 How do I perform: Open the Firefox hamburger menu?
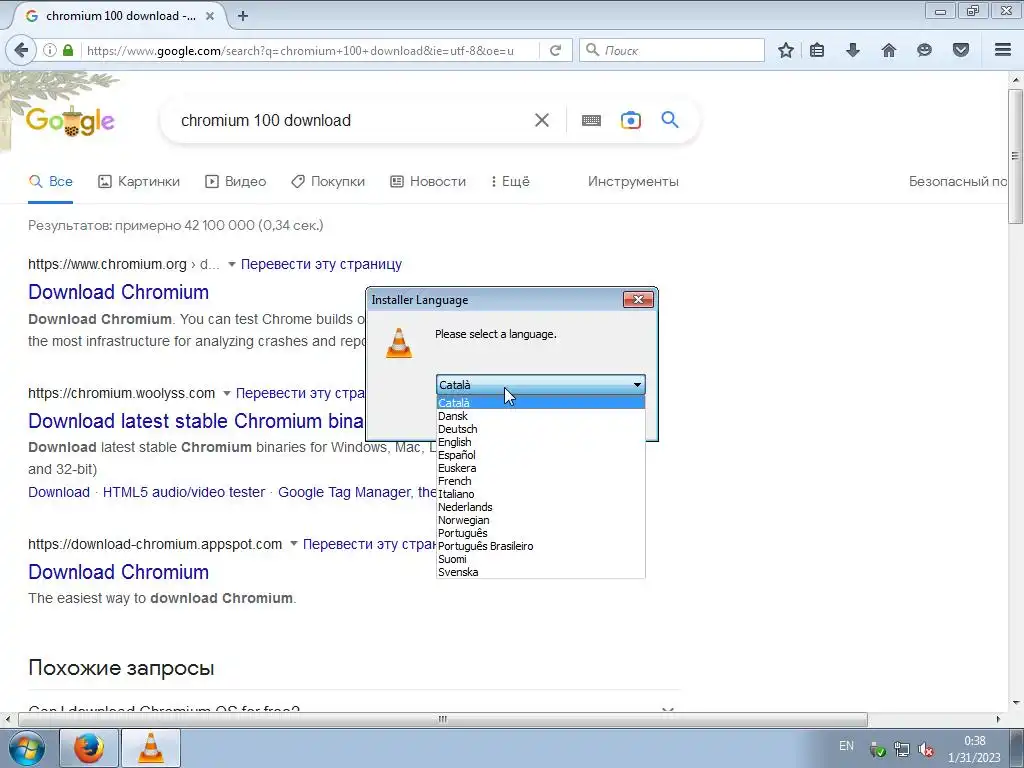(1003, 50)
